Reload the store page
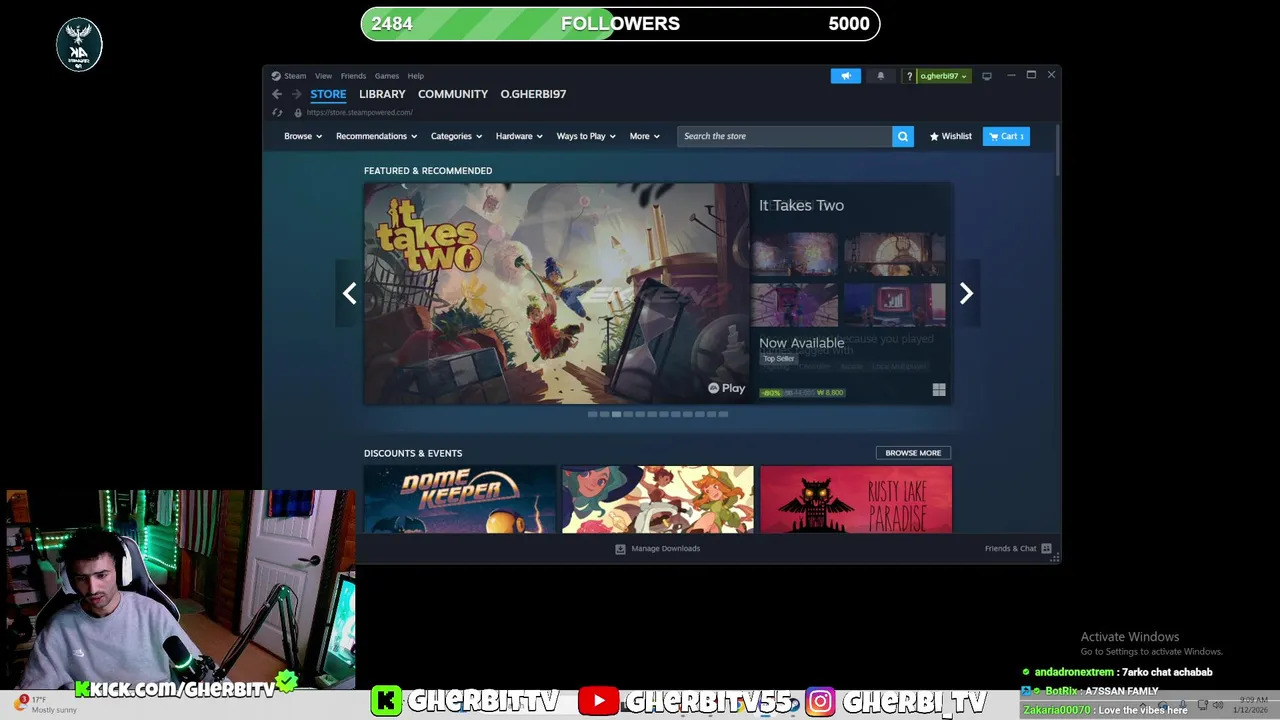Screen dimensions: 1280x720 277,113
